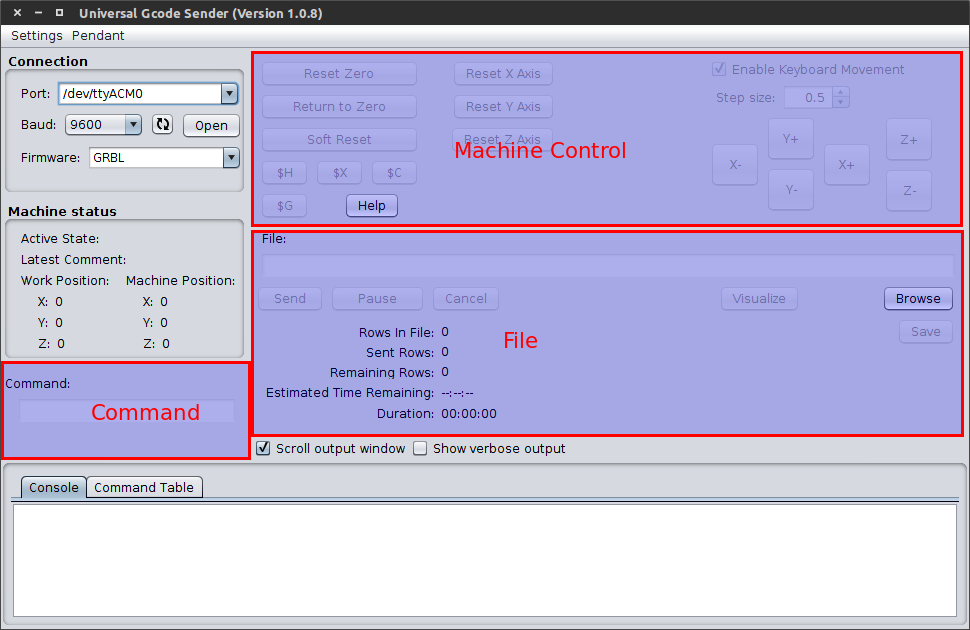Click the Machine Position label
This screenshot has width=970, height=630.
click(181, 281)
